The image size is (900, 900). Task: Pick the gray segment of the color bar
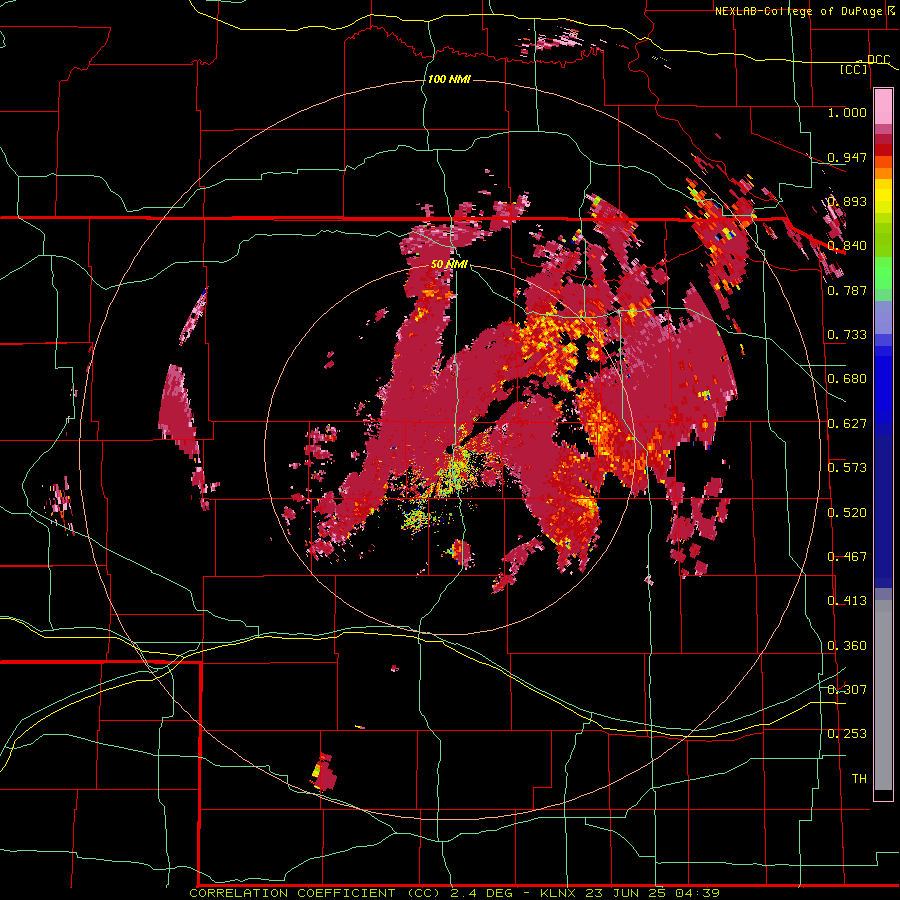coord(883,695)
